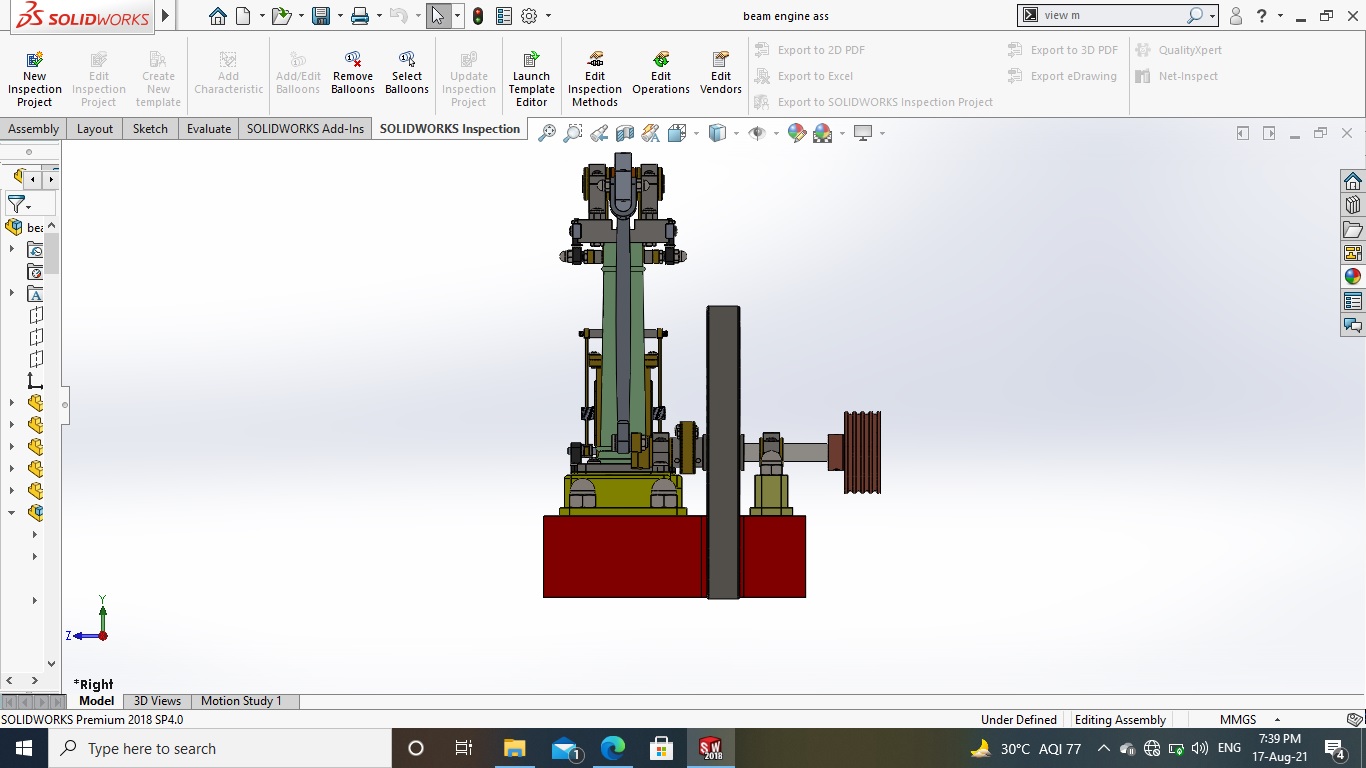This screenshot has width=1366, height=768.
Task: Open the Home welcome button
Action: 217,16
